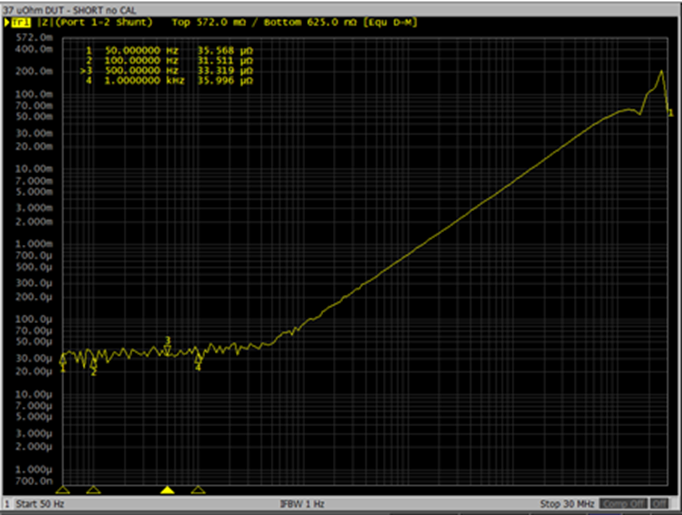Click the 1.000m y-axis label
The height and width of the screenshot is (515, 682).
coord(34,244)
